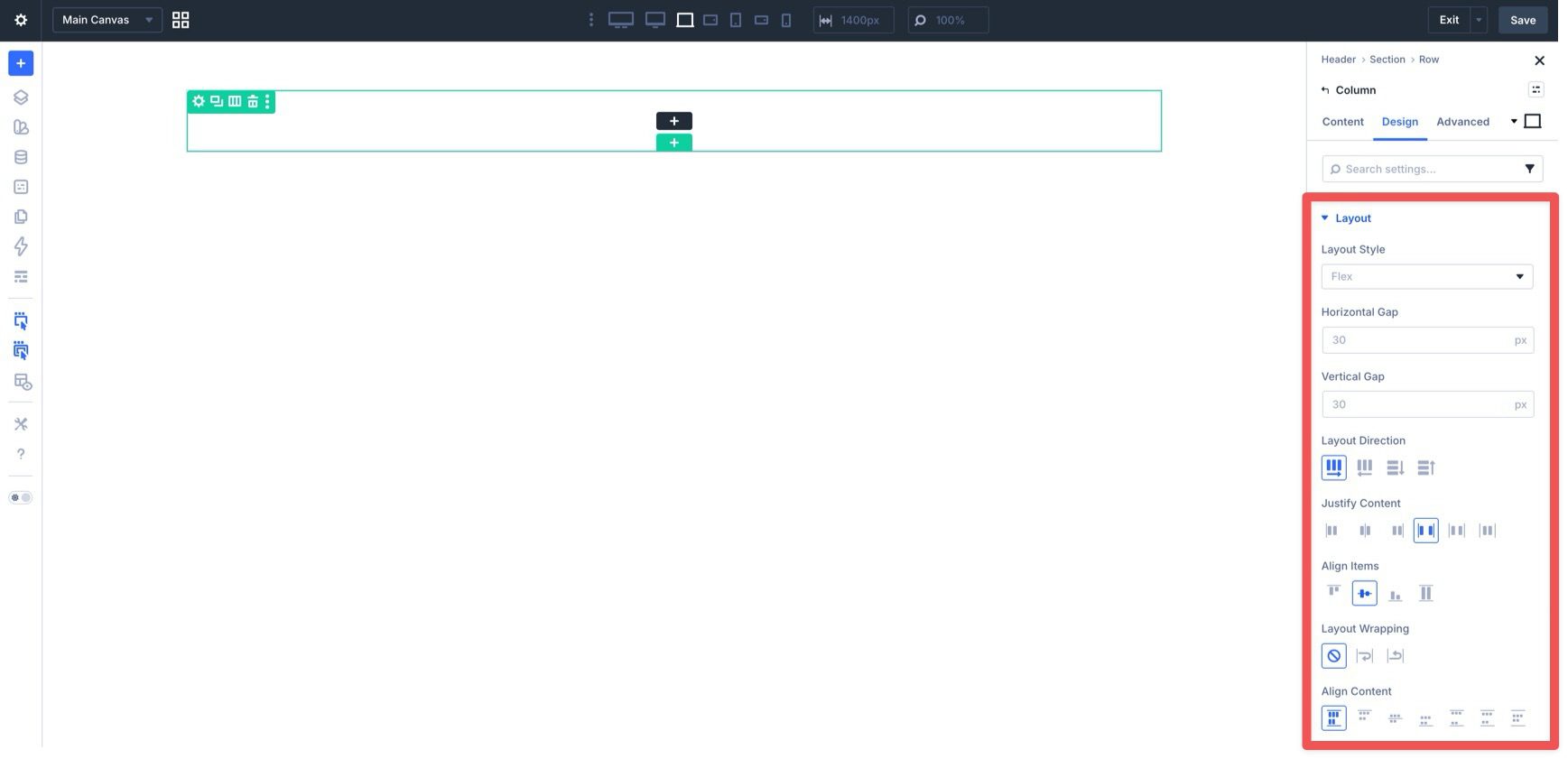Open the state dropdown arrow beside Advanced

[x=1514, y=122]
